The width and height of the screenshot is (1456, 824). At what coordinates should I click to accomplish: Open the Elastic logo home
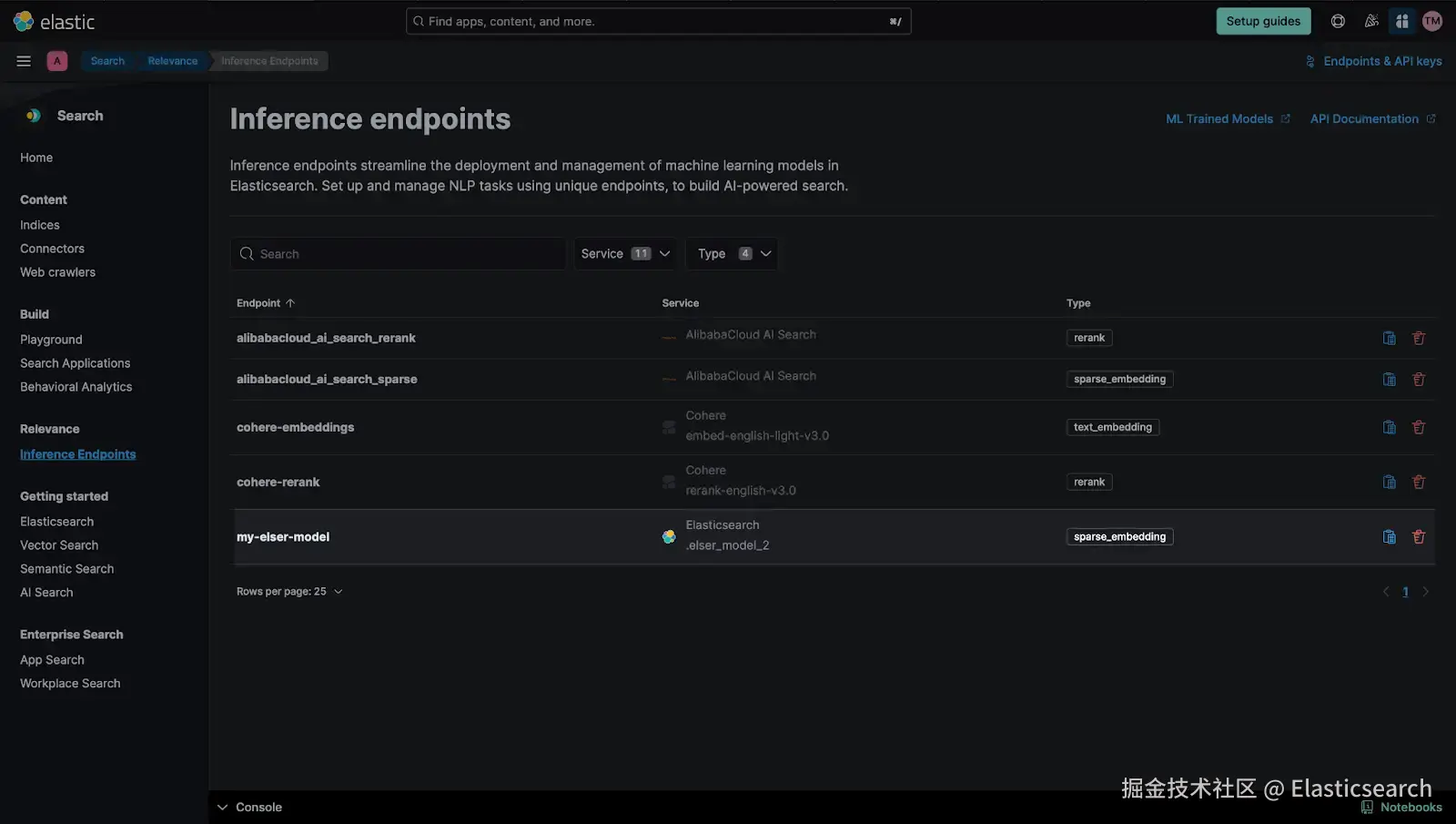click(x=54, y=22)
